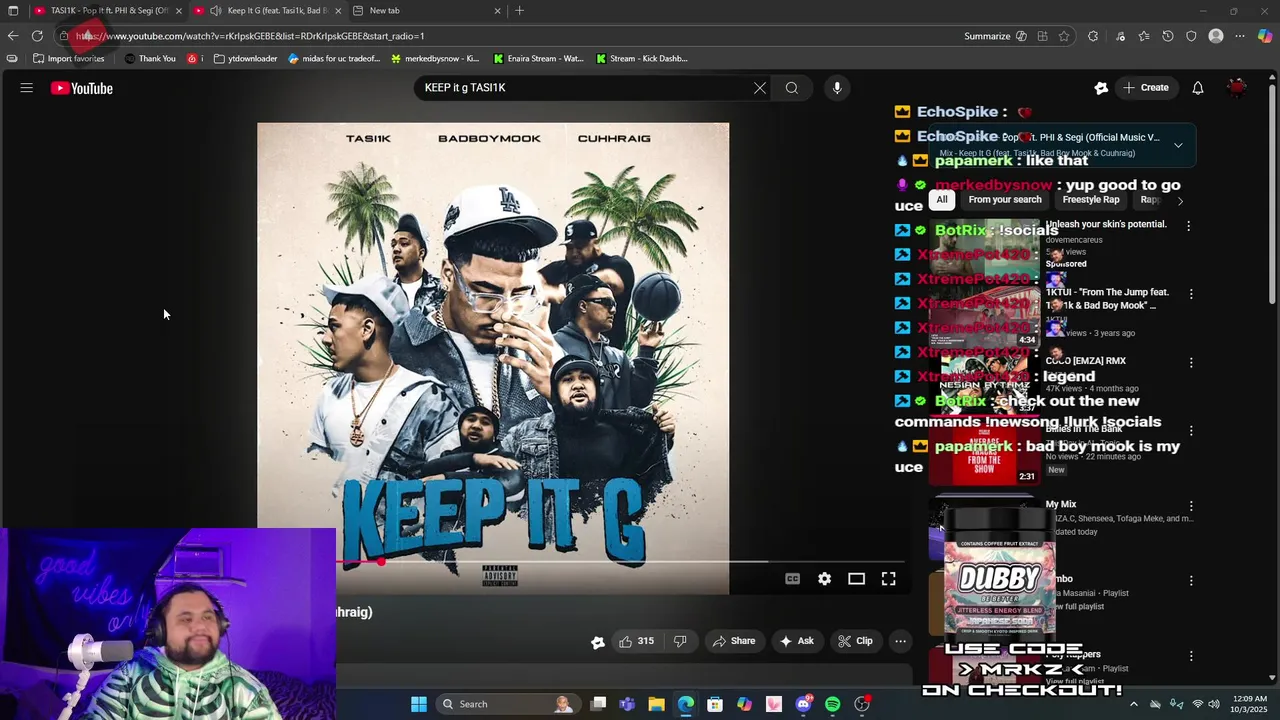Open the Enaira Stream bookmark

point(538,59)
